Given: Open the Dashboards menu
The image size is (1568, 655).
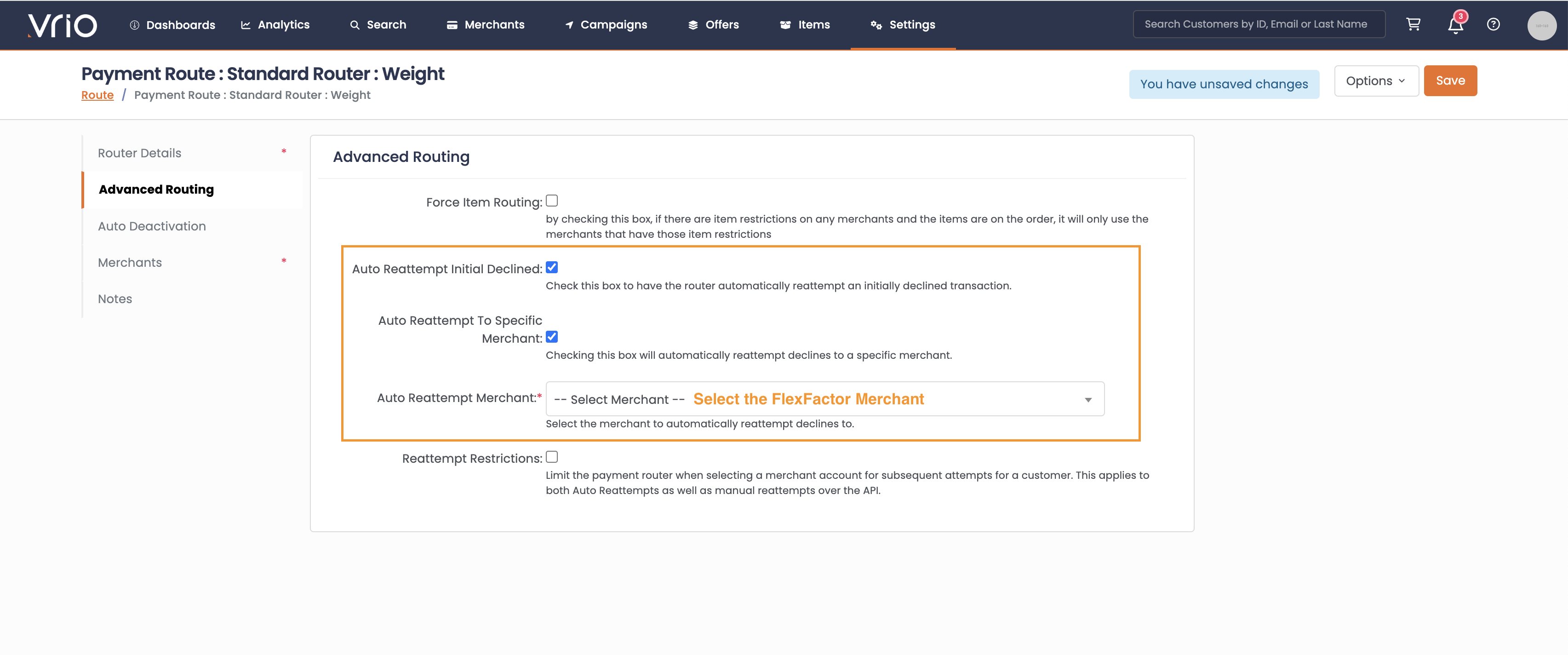Looking at the screenshot, I should [172, 25].
